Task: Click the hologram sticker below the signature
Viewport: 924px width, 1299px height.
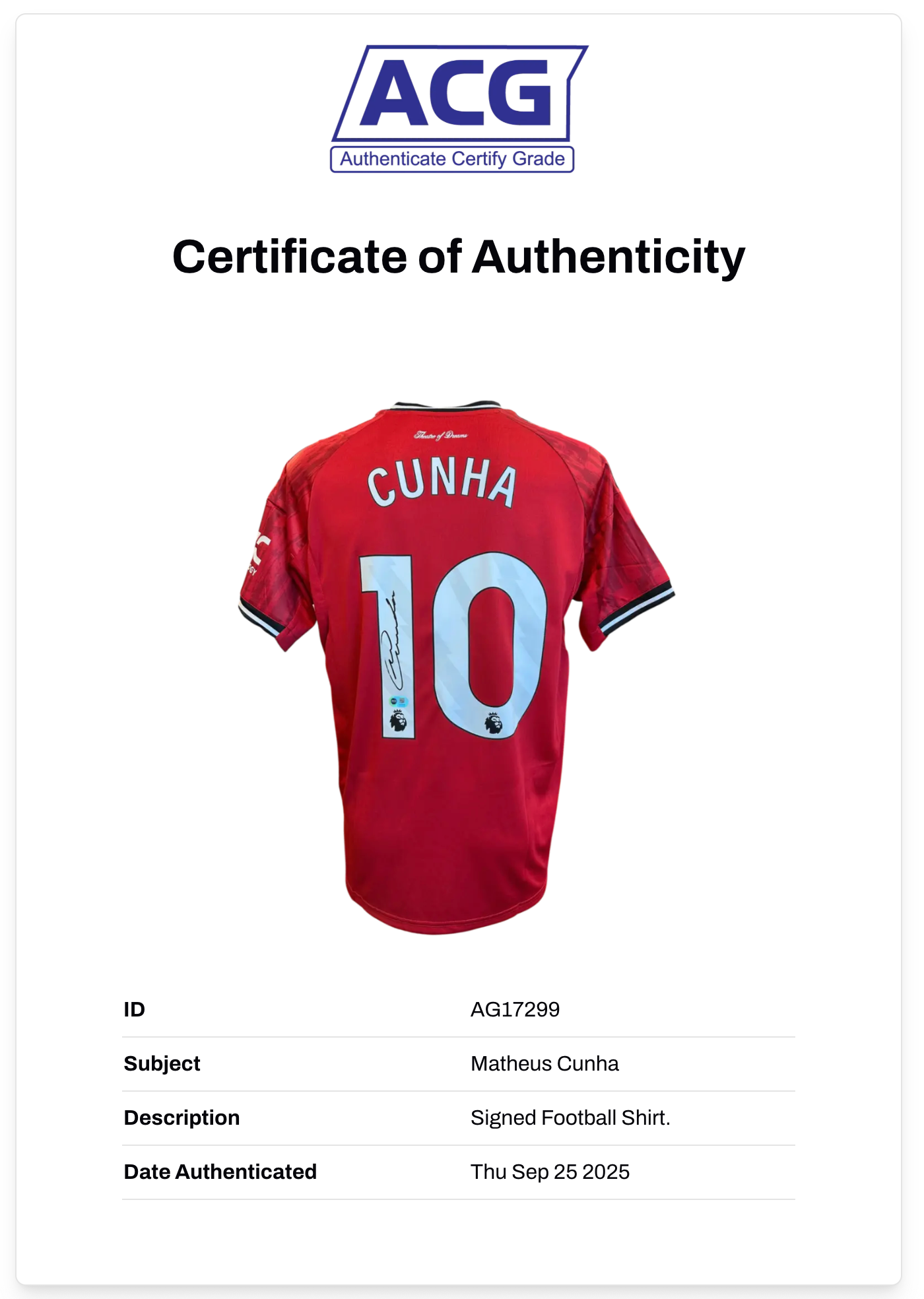Action: coord(398,702)
